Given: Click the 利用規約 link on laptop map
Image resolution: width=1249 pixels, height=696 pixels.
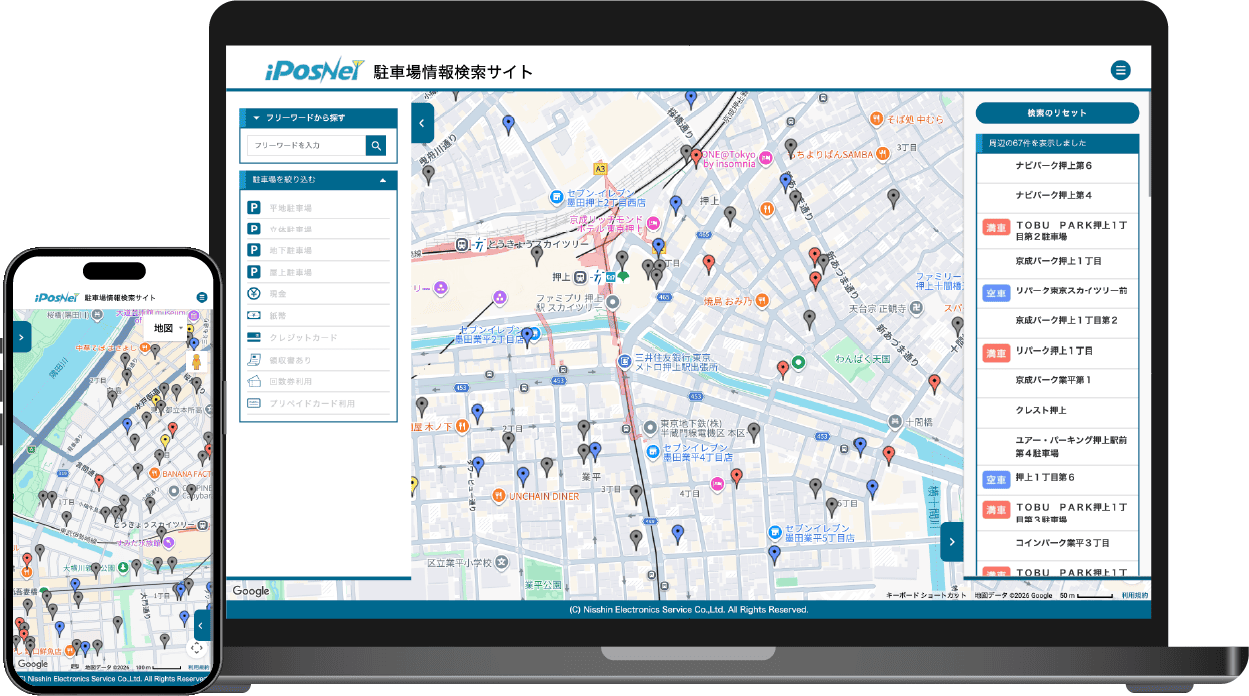Looking at the screenshot, I should pyautogui.click(x=1134, y=595).
